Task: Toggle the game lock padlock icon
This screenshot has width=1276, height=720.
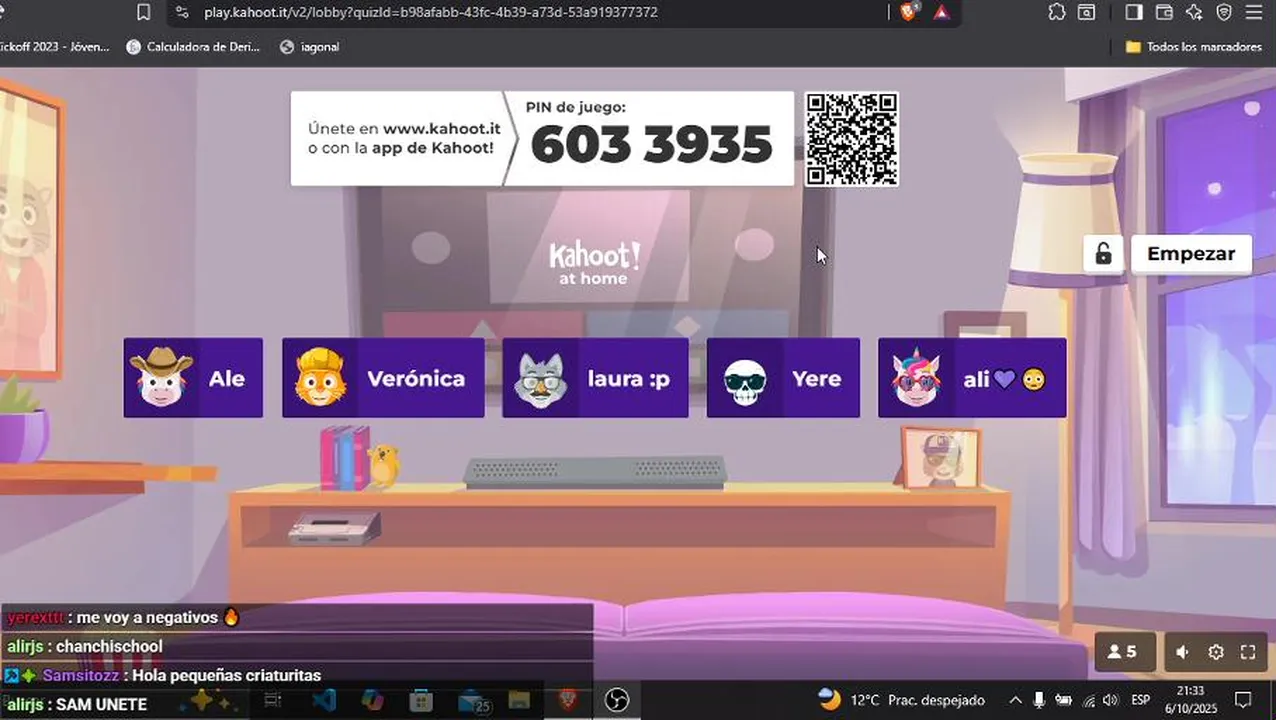Action: [x=1103, y=254]
